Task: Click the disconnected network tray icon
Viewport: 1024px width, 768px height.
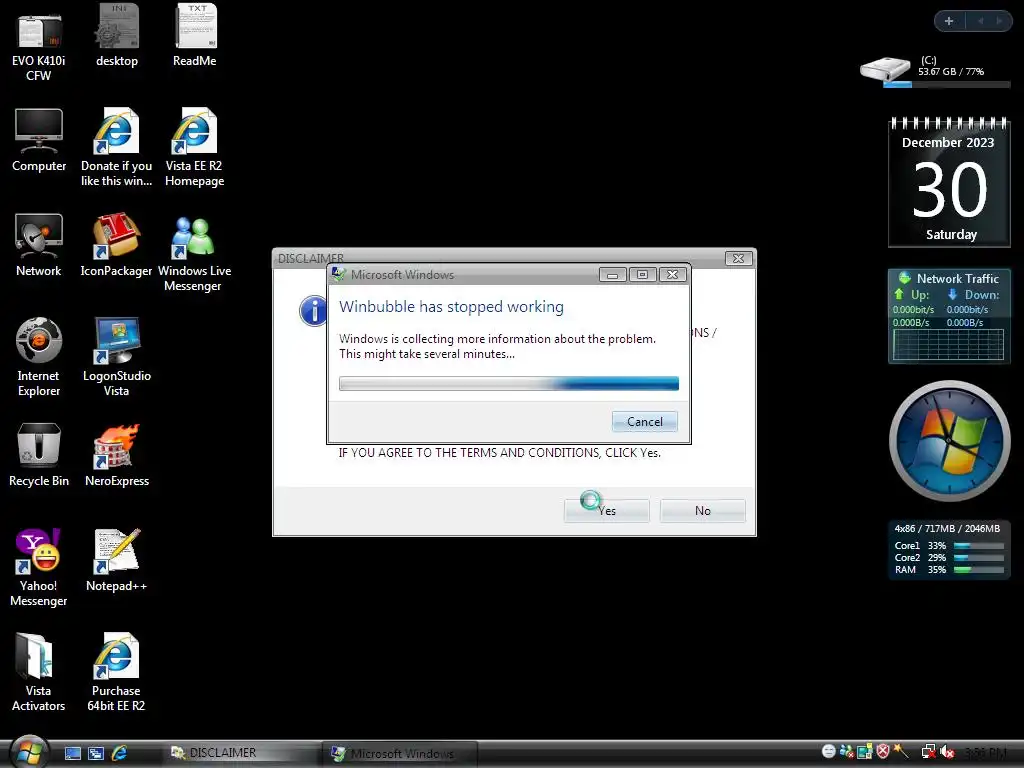Action: (928, 752)
